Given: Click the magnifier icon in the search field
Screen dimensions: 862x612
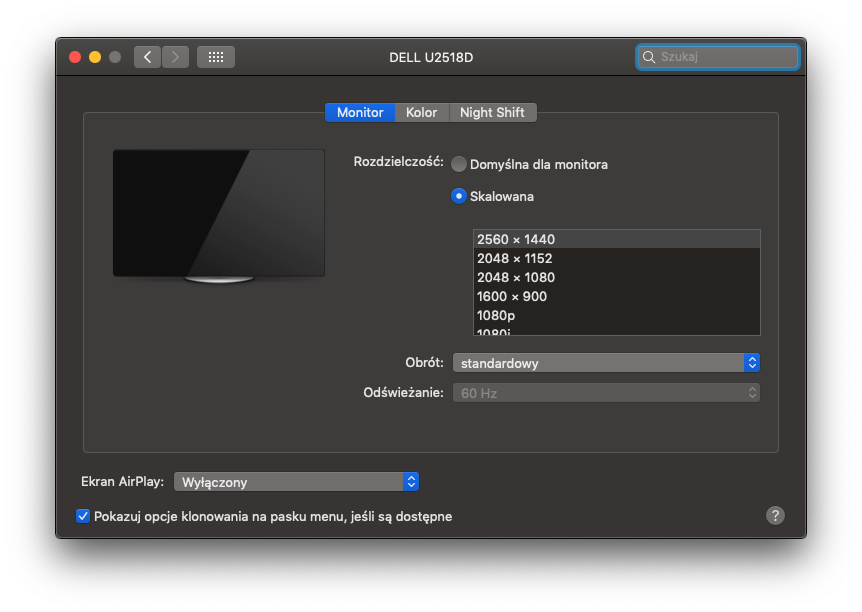Looking at the screenshot, I should click(x=649, y=57).
